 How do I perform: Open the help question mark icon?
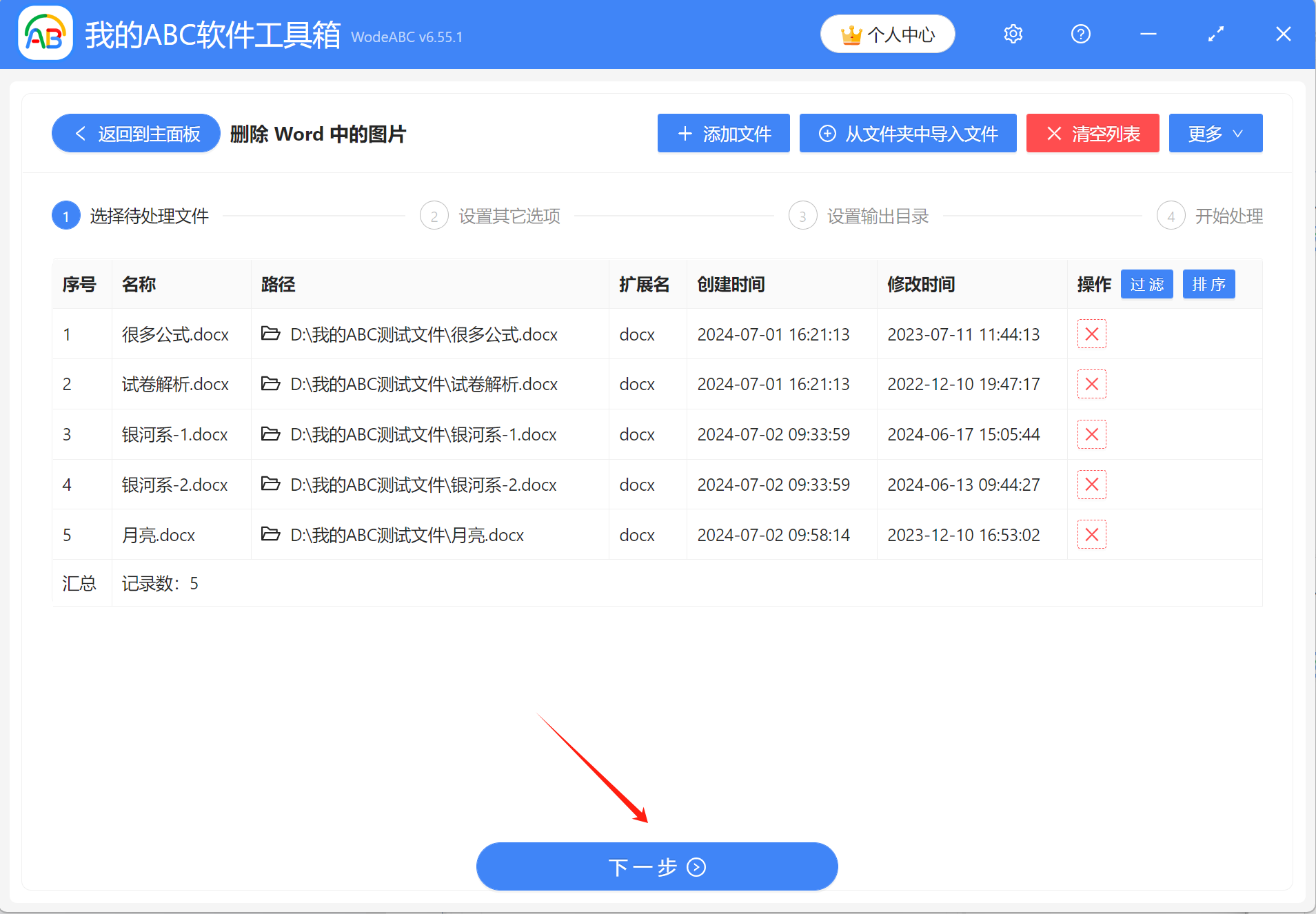point(1080,34)
